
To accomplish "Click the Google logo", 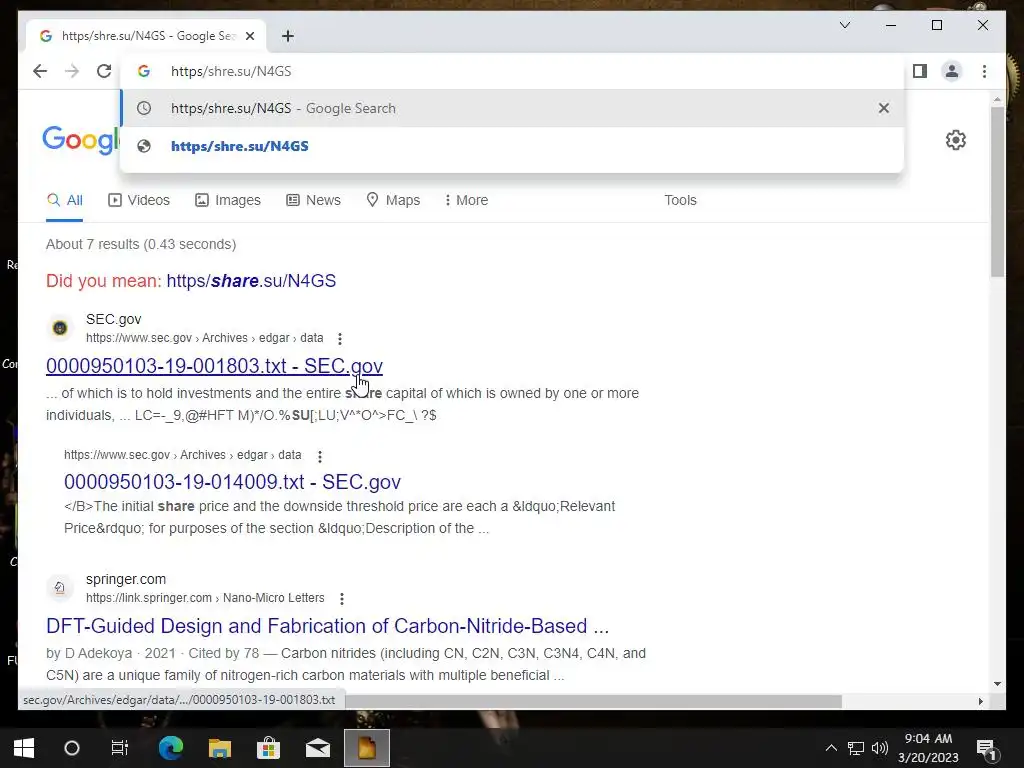I will 81,140.
